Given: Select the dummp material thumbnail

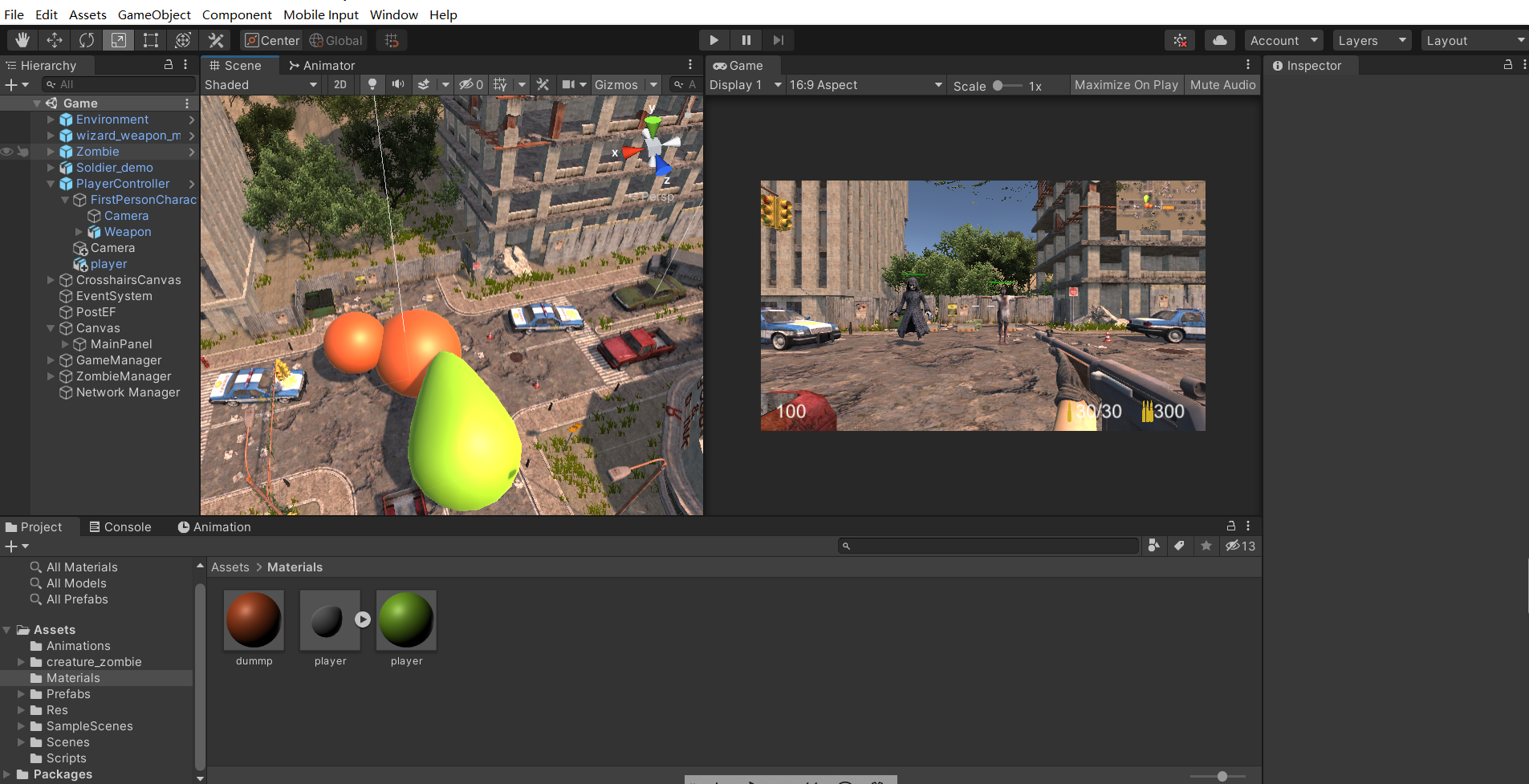Looking at the screenshot, I should (254, 619).
